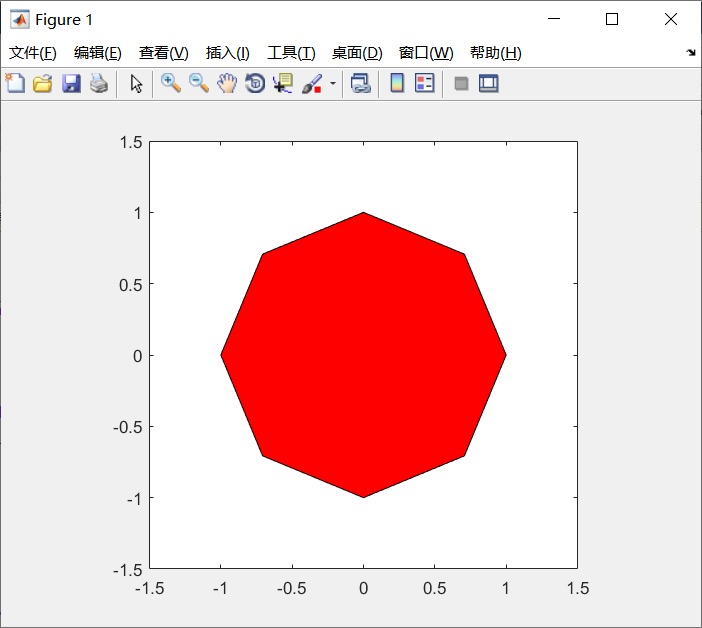Open the 桌面(D) menu
This screenshot has width=702, height=628.
(x=357, y=53)
